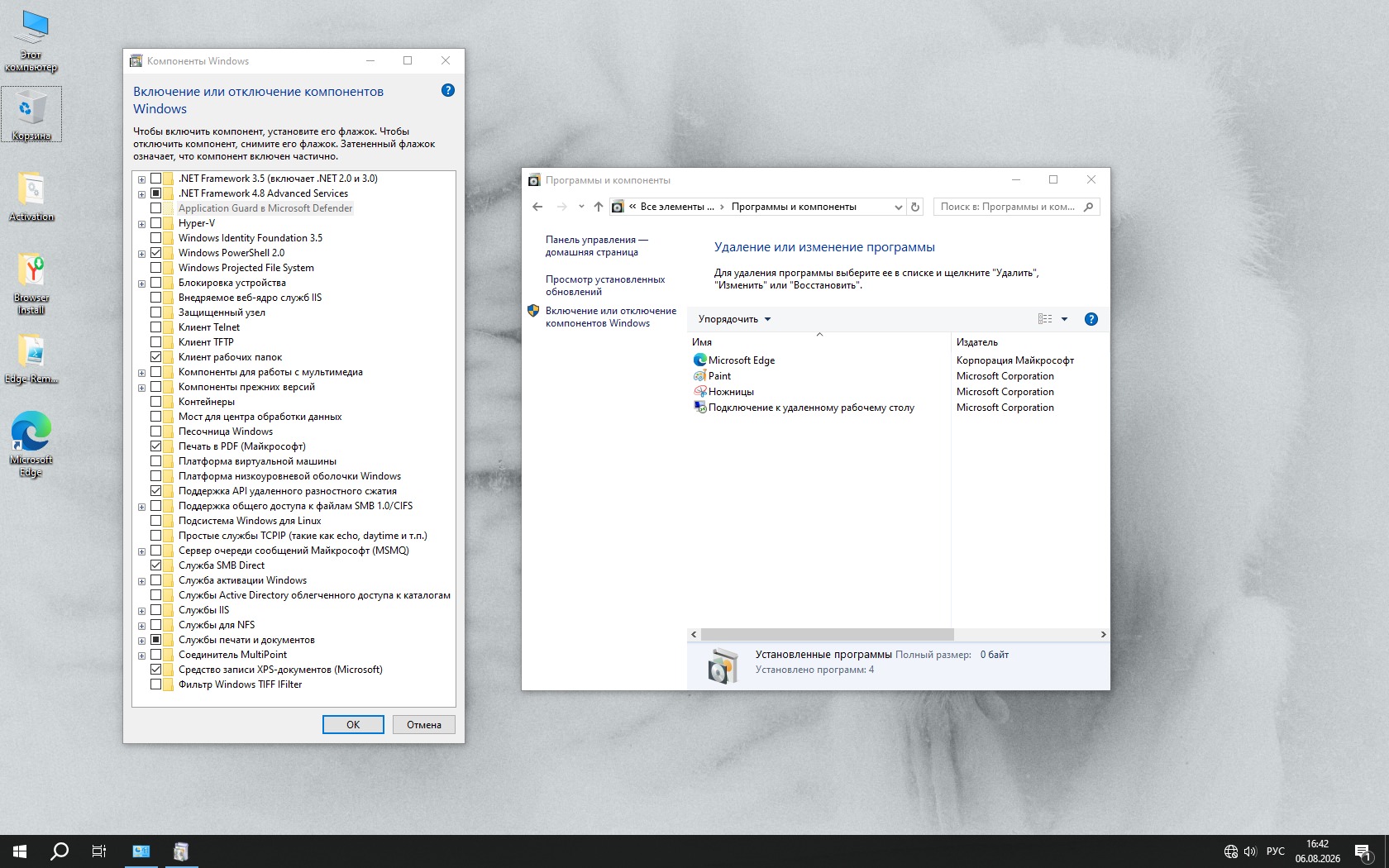1389x868 pixels.
Task: Open the taskbar clock and date
Action: pos(1318,851)
